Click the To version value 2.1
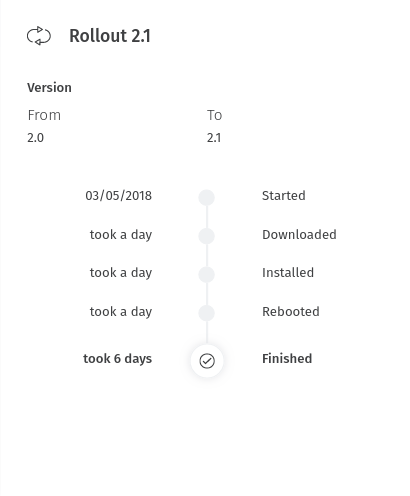 [214, 138]
